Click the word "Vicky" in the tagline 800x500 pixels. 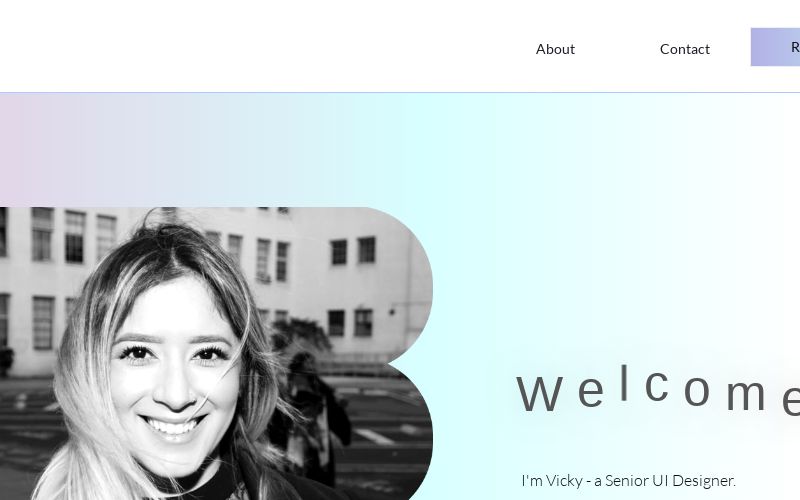coord(564,480)
